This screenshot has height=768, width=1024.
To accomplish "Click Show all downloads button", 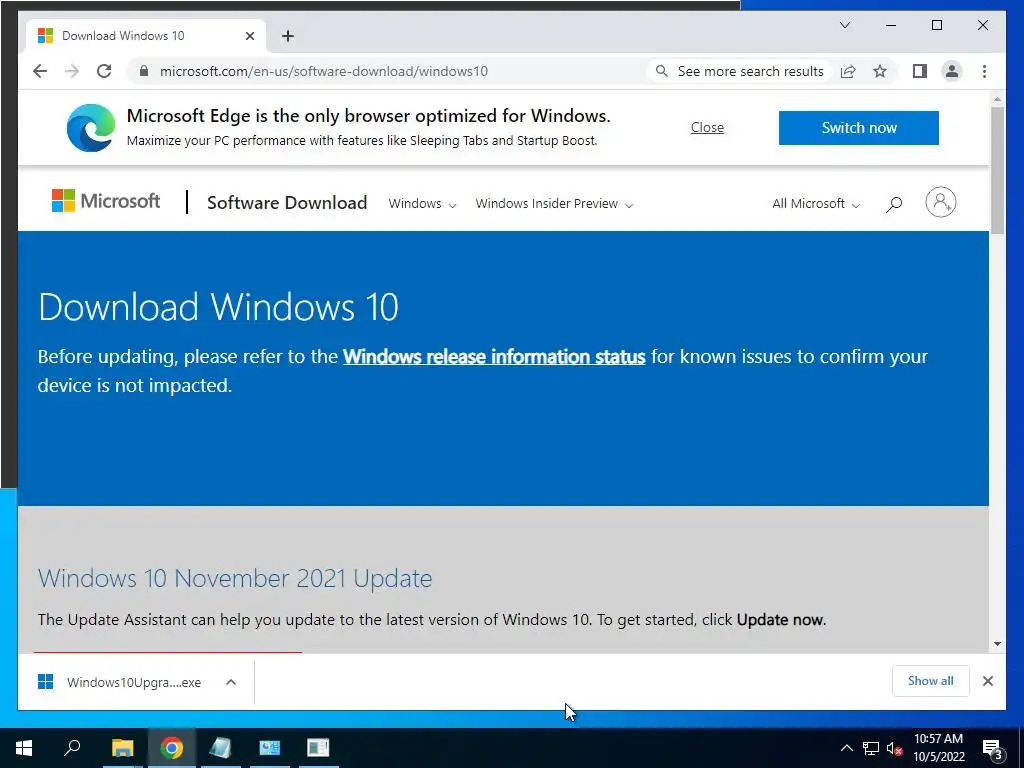I will click(x=931, y=681).
